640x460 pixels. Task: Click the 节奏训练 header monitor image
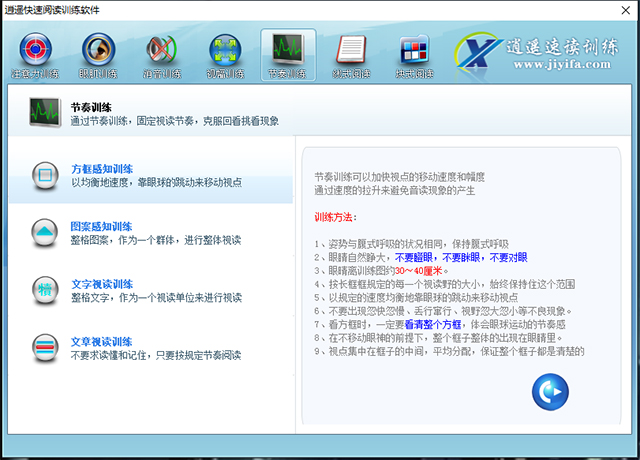click(45, 112)
